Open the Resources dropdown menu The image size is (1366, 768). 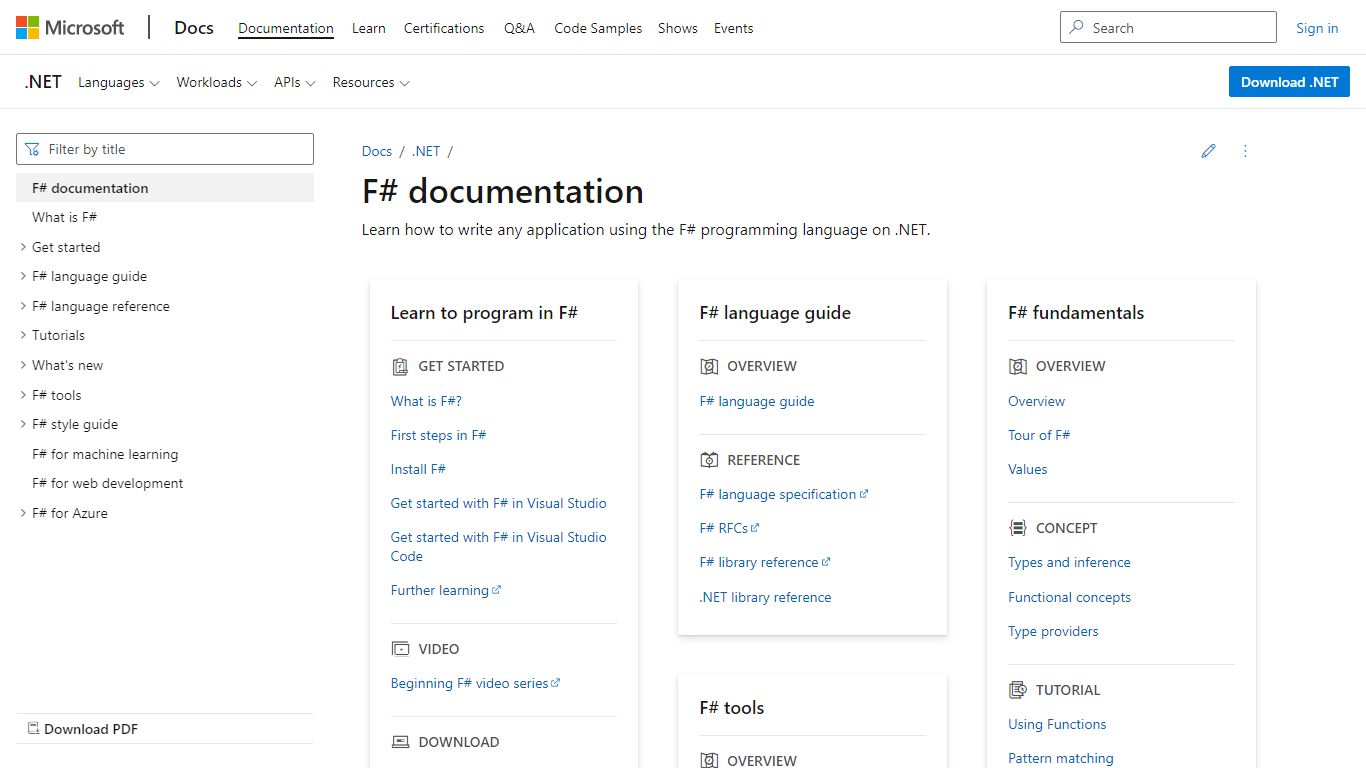(371, 82)
